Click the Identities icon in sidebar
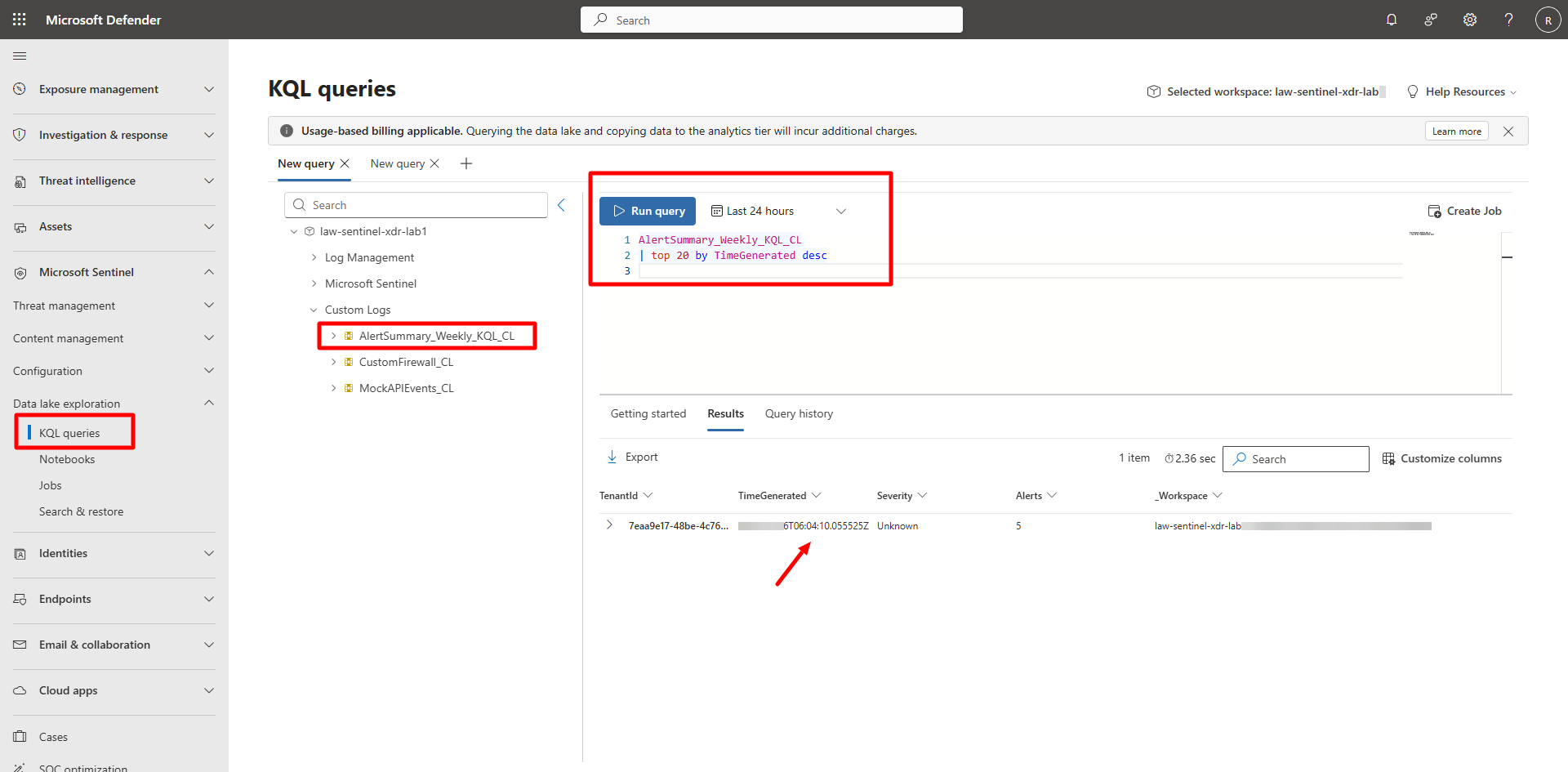The image size is (1568, 772). pos(20,553)
